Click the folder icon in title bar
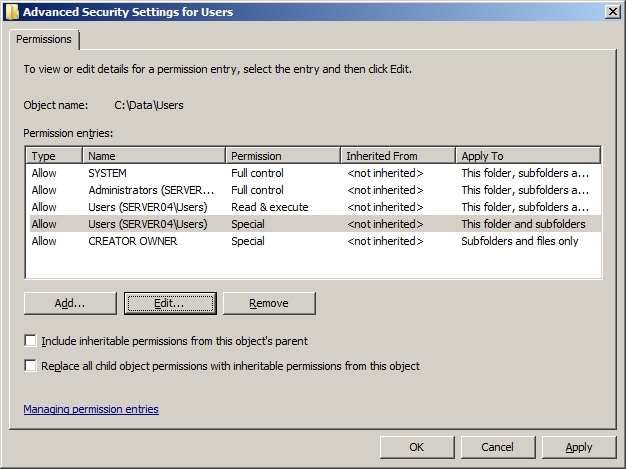The height and width of the screenshot is (469, 626). click(x=11, y=11)
